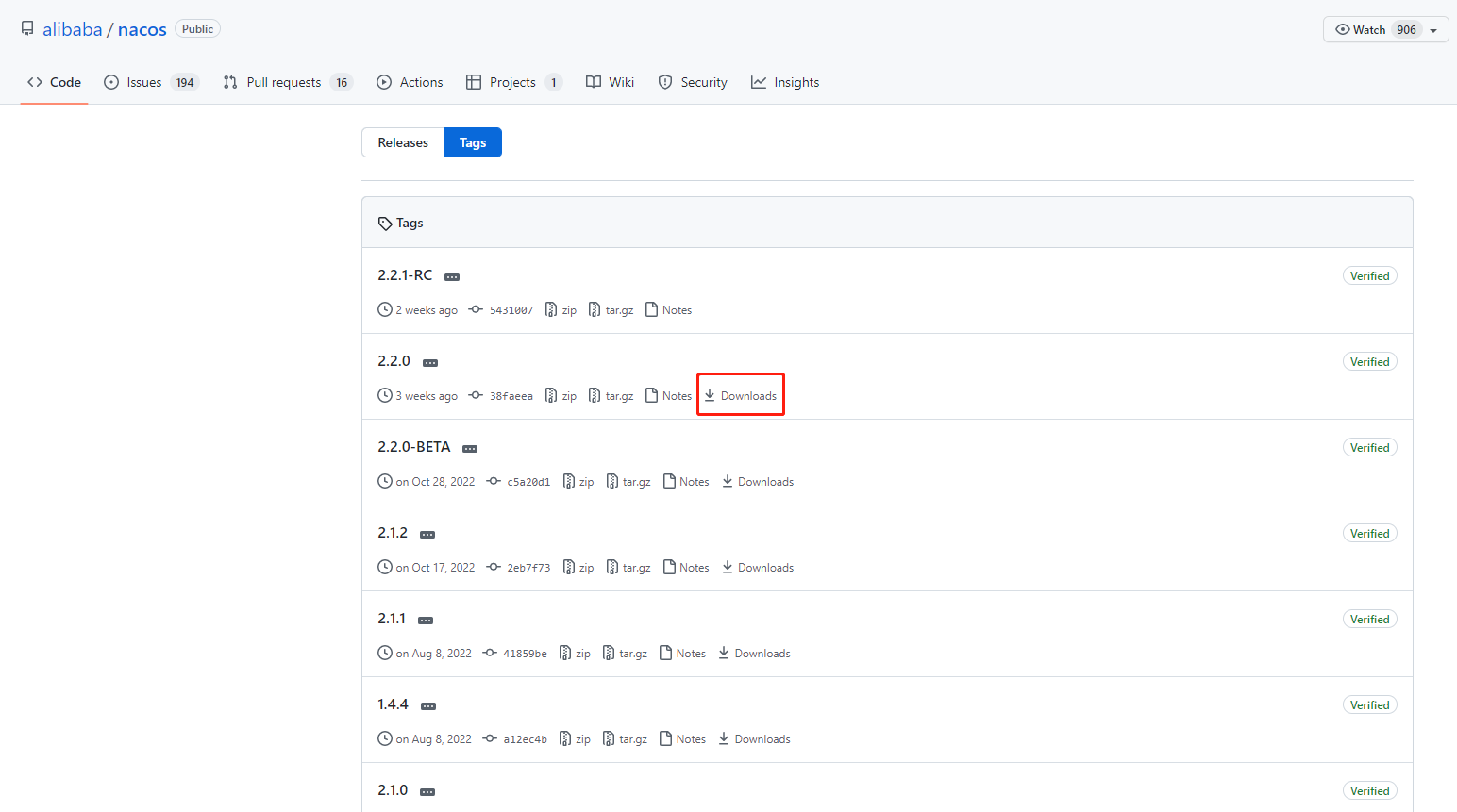Viewport: 1457px width, 812px height.
Task: Expand the ellipsis next to 2.1.0
Action: pyautogui.click(x=427, y=792)
